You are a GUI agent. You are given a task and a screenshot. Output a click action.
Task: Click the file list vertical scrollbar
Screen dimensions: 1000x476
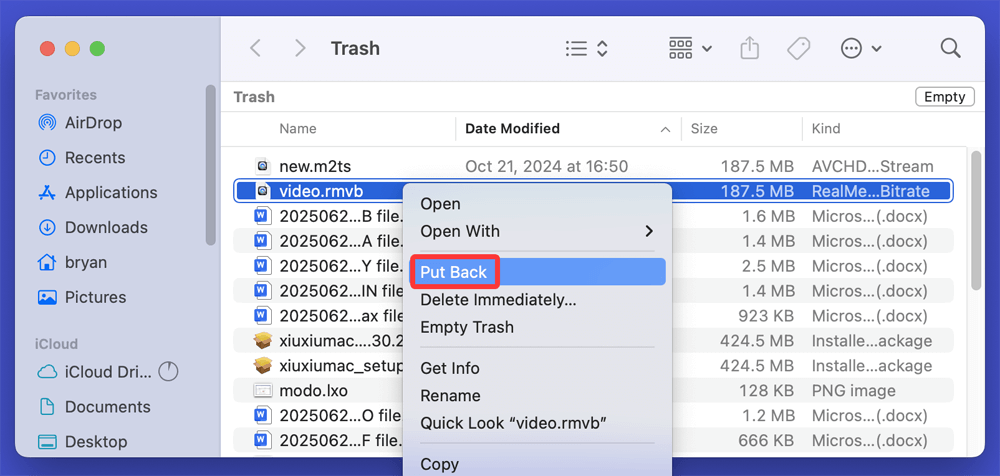click(976, 220)
